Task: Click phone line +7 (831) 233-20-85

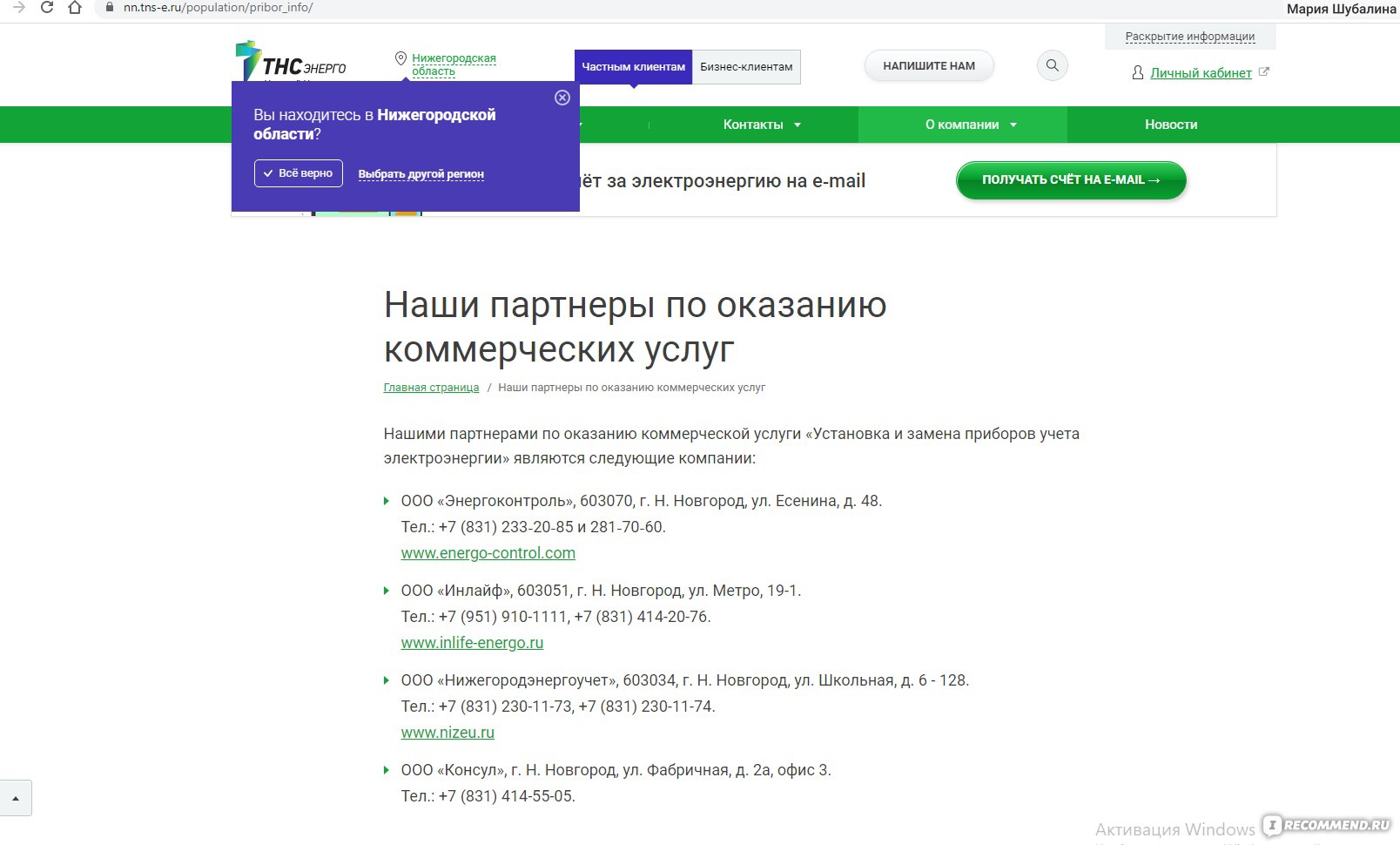Action: pos(533,527)
